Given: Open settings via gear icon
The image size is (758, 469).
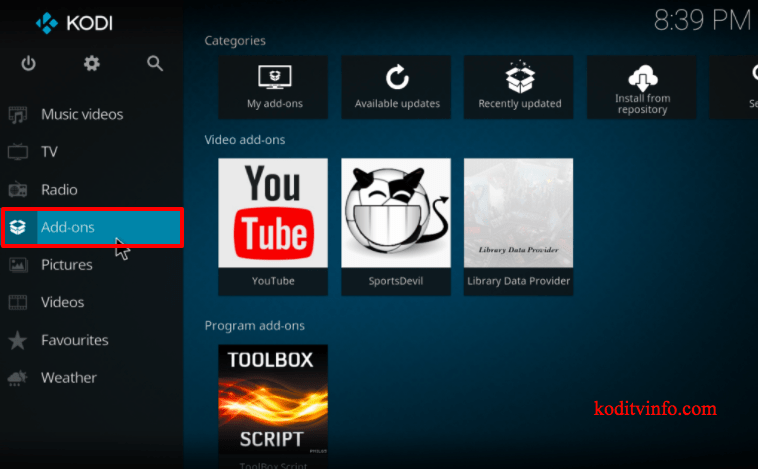Looking at the screenshot, I should [91, 63].
